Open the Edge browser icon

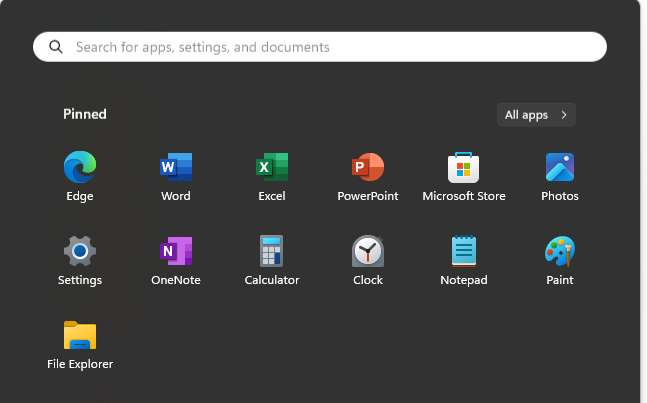(80, 167)
